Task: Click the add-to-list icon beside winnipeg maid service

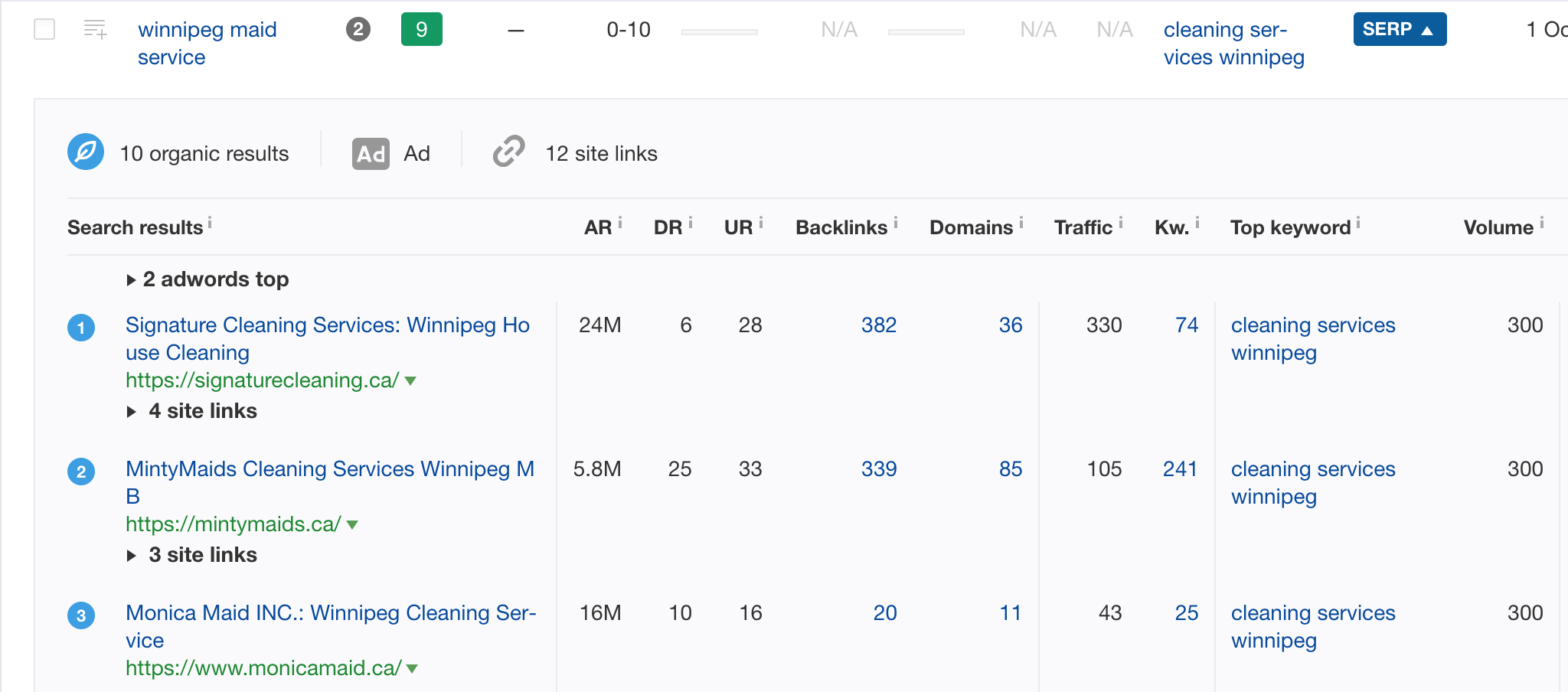Action: coord(95,30)
